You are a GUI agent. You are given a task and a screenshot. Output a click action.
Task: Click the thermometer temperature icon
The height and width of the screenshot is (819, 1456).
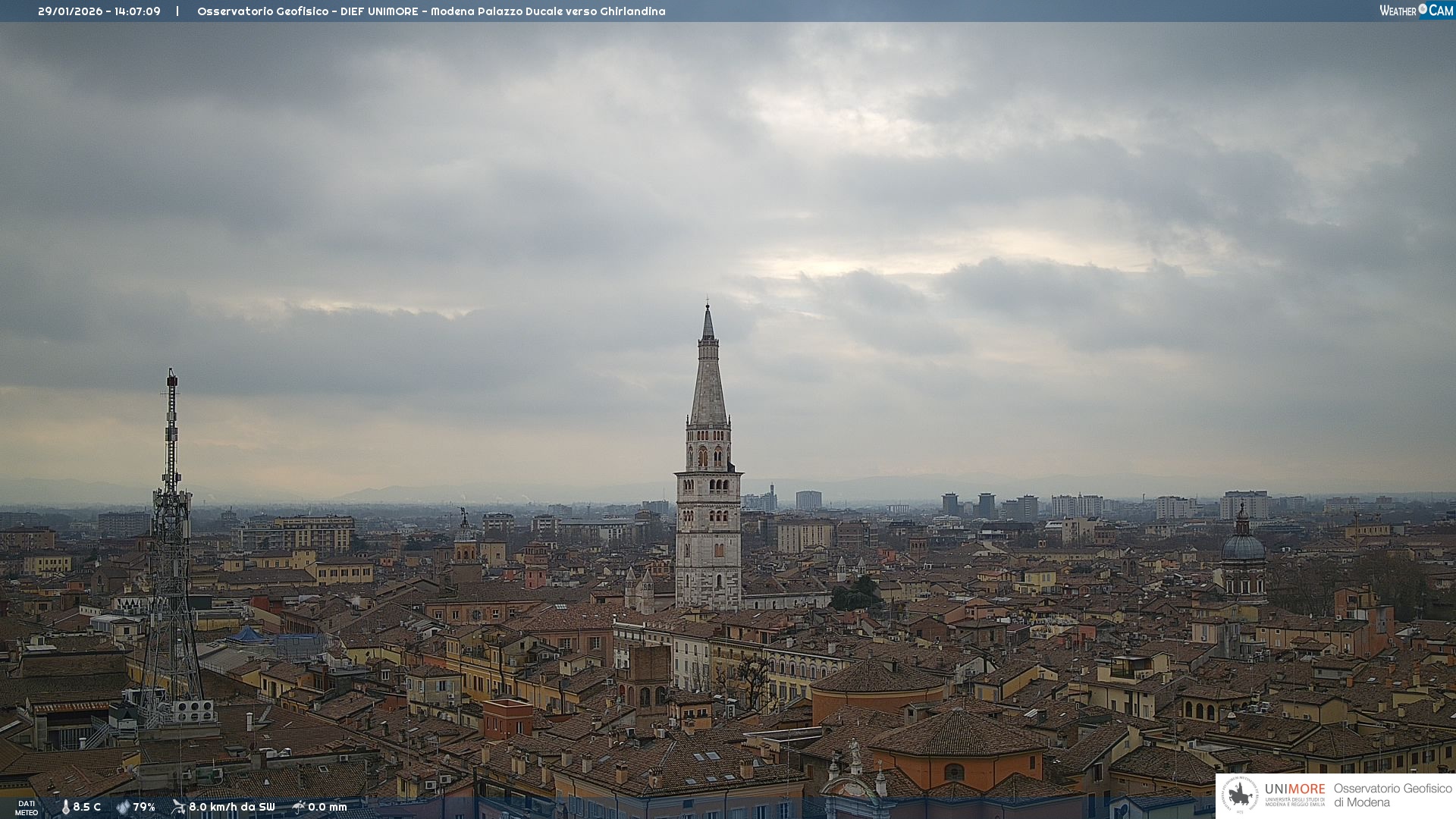[66, 807]
